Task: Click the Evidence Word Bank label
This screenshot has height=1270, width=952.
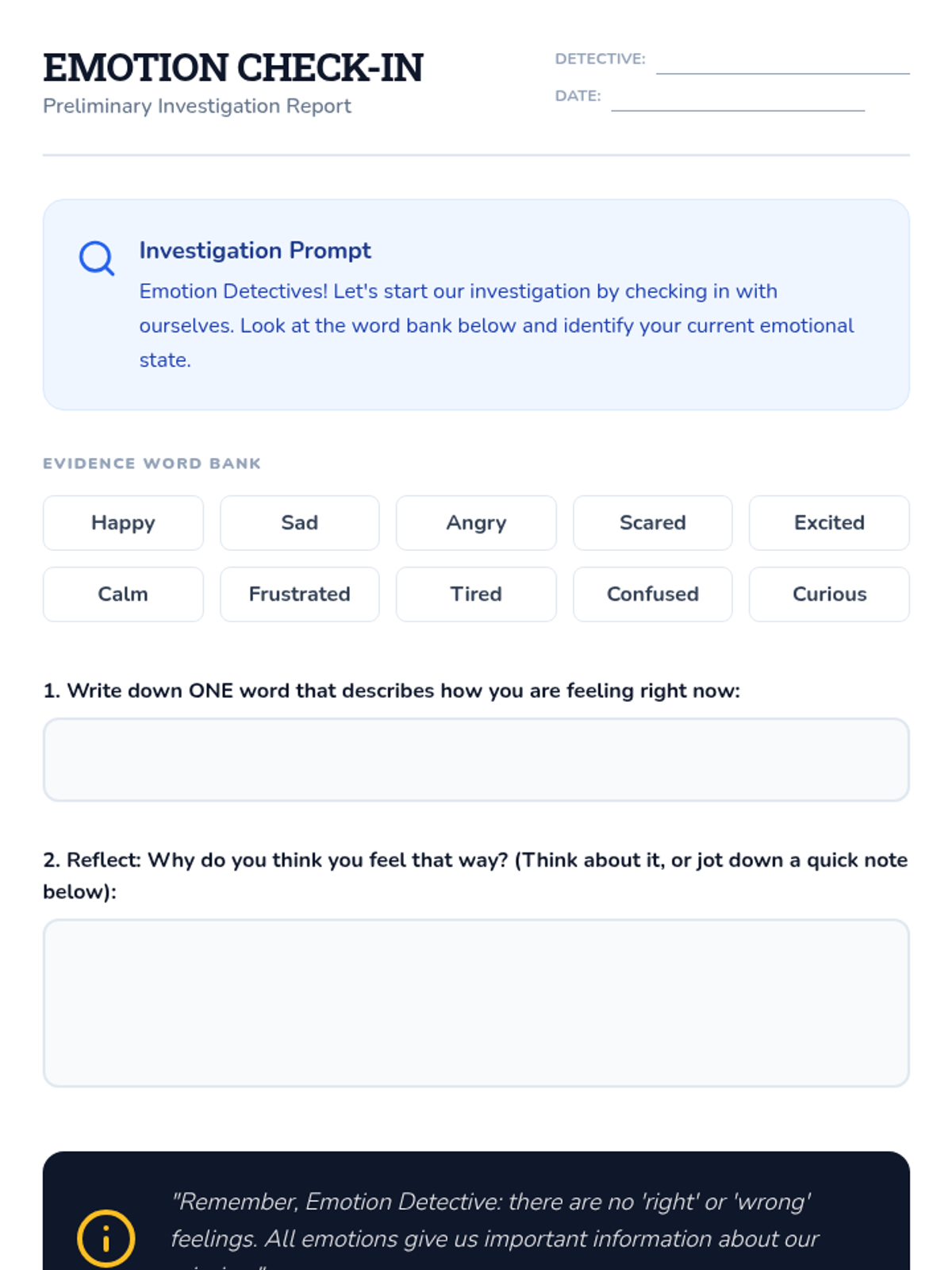Action: coord(152,464)
